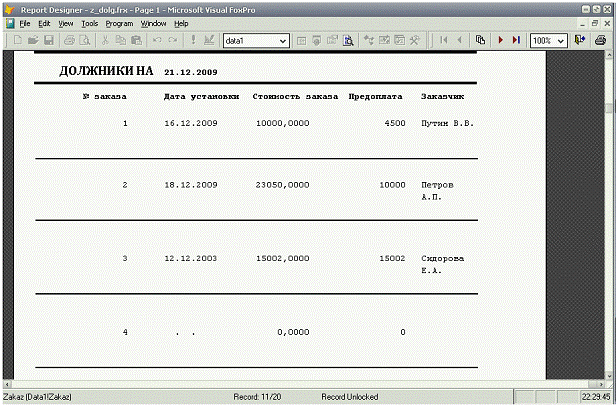
Task: Go to next page of report preview
Action: 499,40
